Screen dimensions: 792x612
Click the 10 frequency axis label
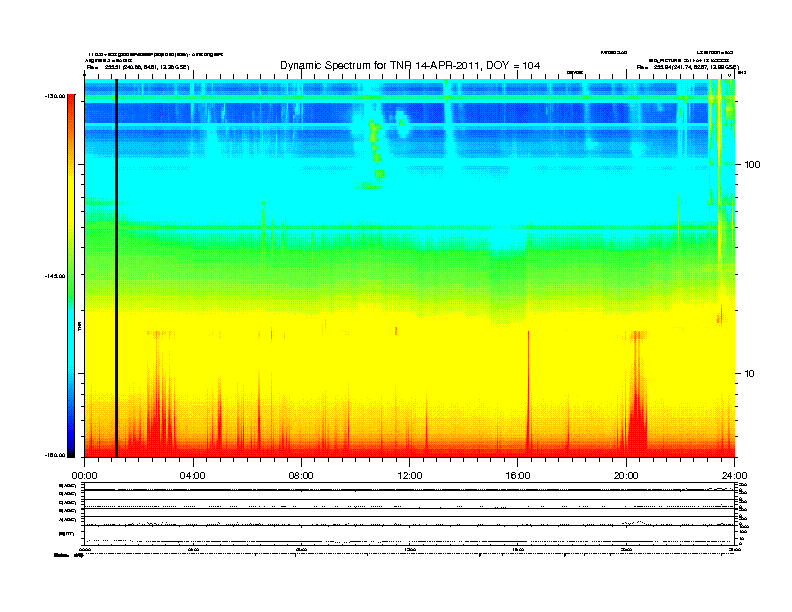tap(750, 374)
